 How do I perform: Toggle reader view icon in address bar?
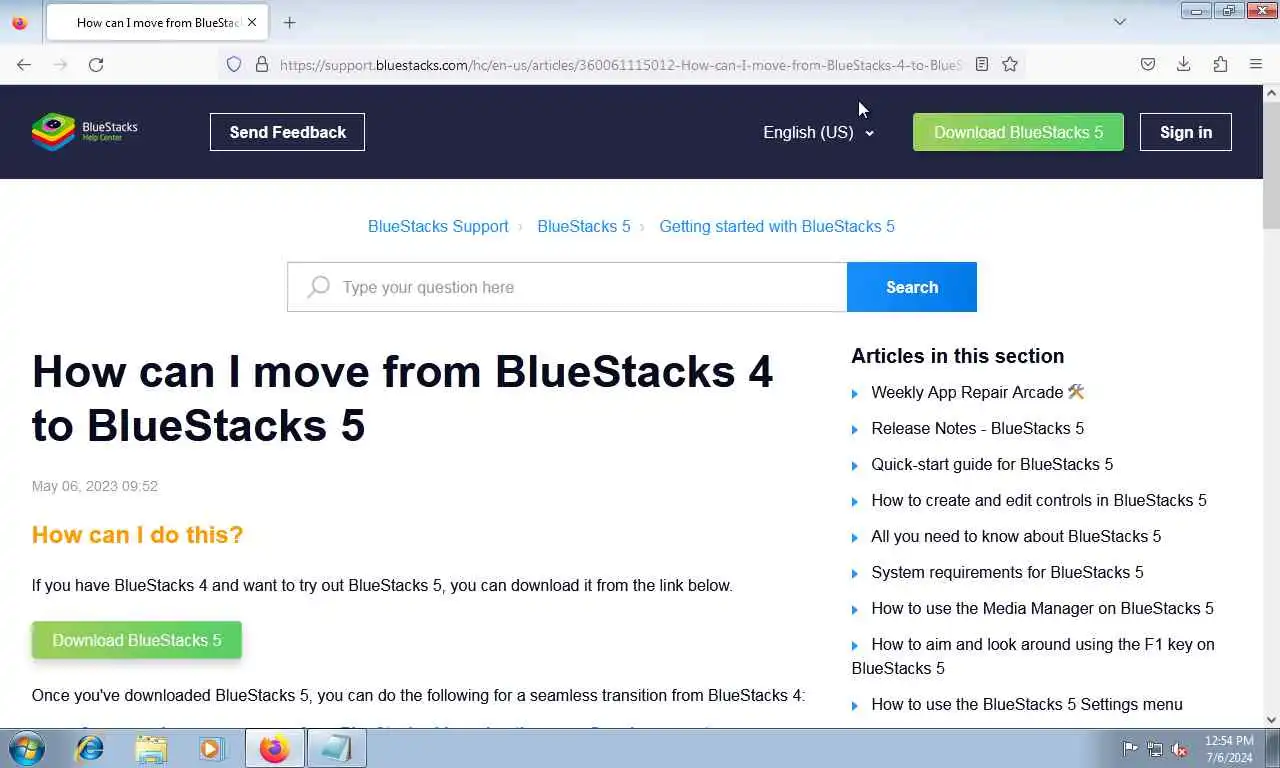982,64
